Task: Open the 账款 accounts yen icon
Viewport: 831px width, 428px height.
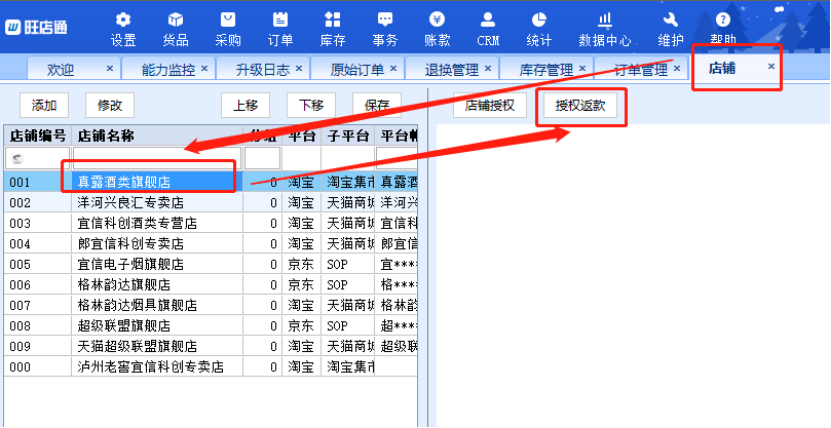Action: 437,20
